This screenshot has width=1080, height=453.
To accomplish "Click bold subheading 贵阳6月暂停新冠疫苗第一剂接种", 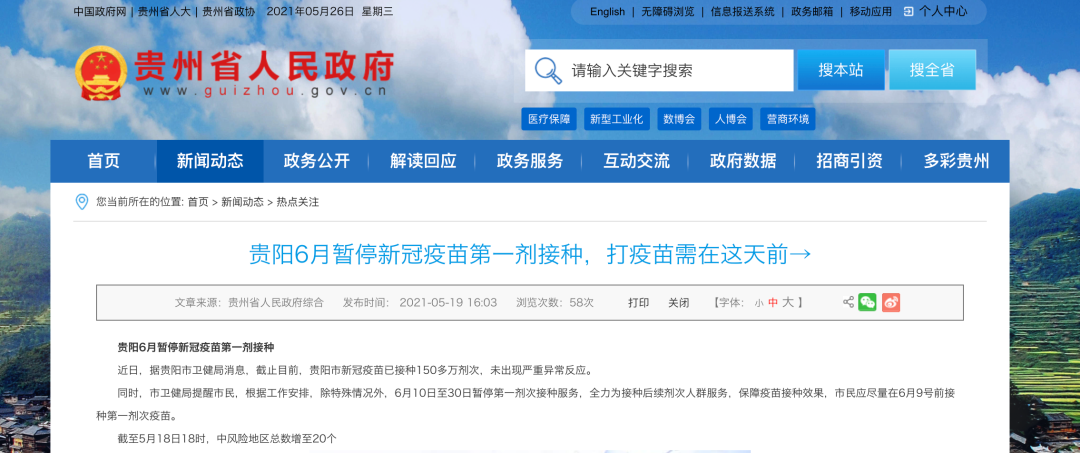I will pos(196,347).
